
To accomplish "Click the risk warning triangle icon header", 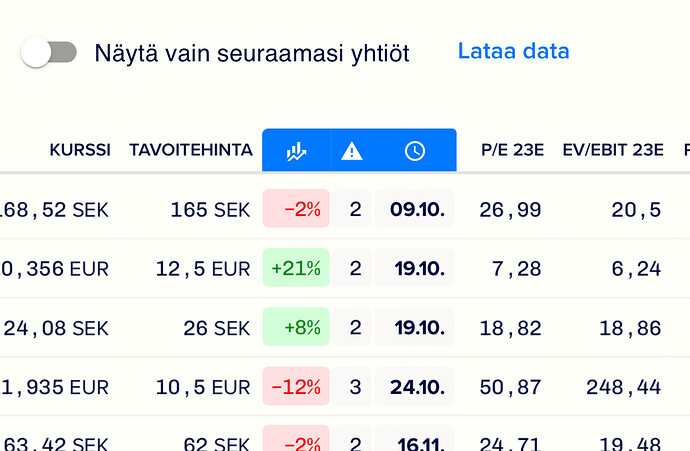I will tap(352, 151).
